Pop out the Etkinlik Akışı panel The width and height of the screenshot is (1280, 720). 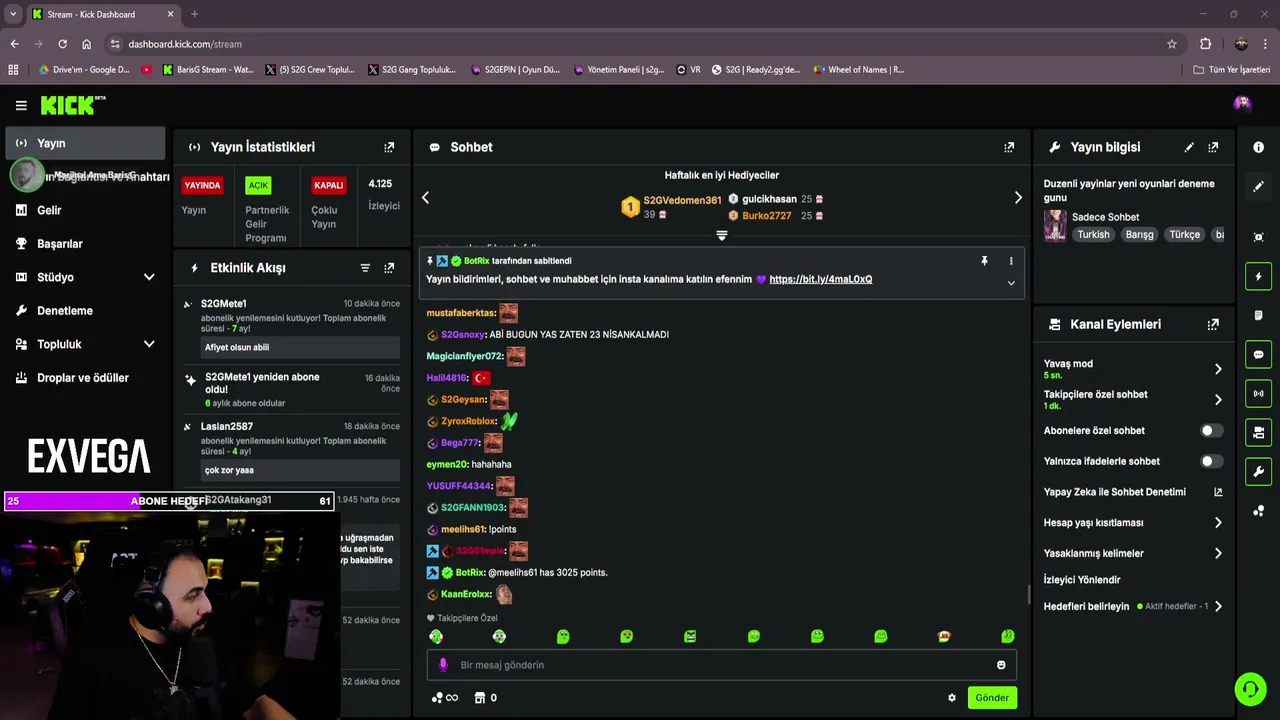(x=389, y=268)
